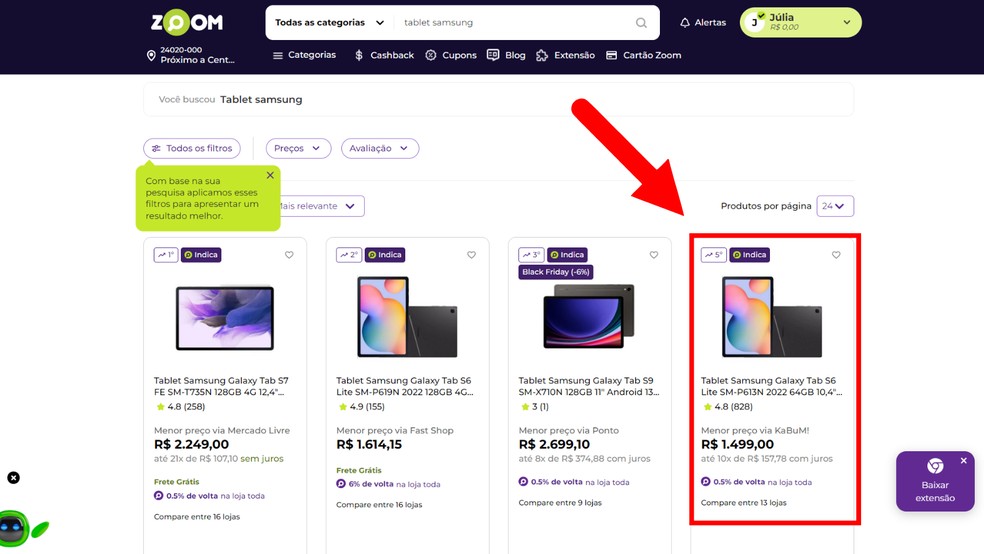Expand the Preços filter

298,148
